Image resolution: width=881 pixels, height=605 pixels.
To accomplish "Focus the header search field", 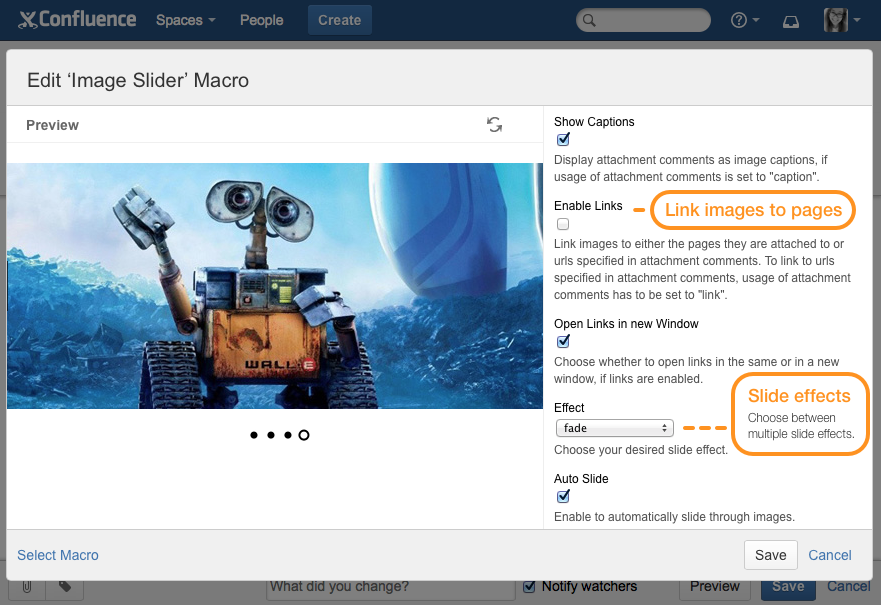I will tap(643, 20).
